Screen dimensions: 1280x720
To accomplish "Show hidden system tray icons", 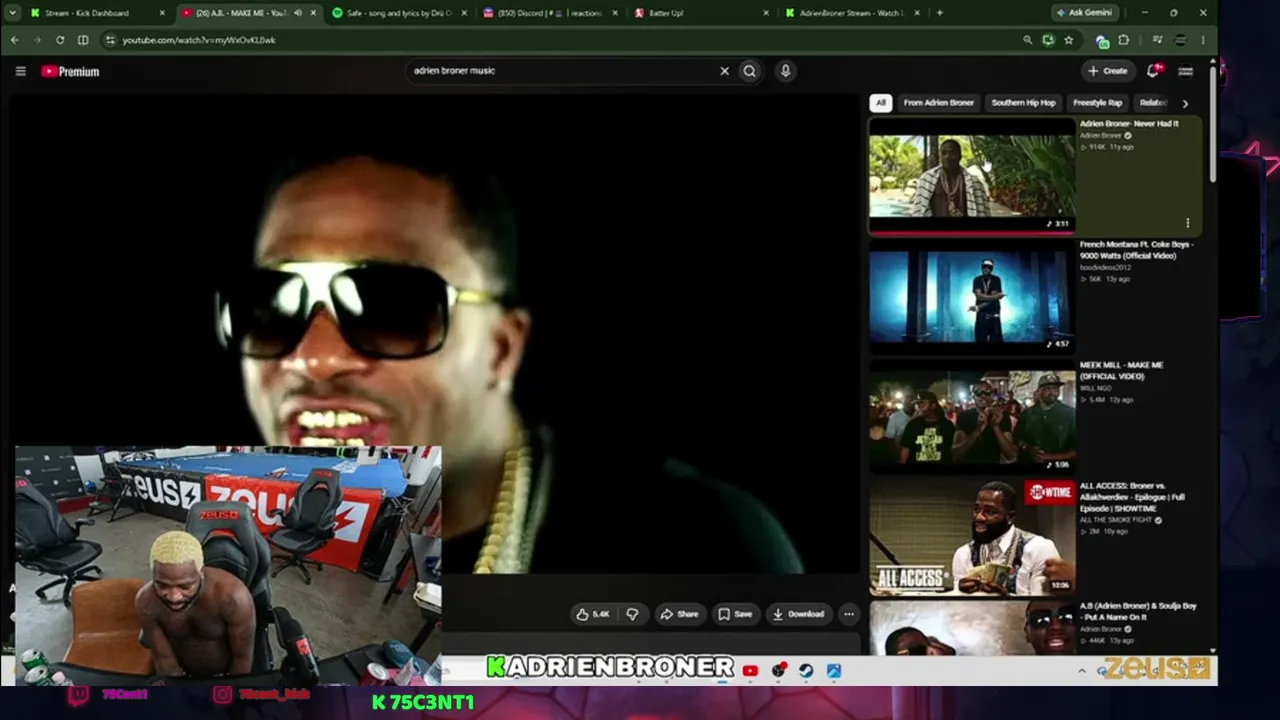I will coord(1081,670).
